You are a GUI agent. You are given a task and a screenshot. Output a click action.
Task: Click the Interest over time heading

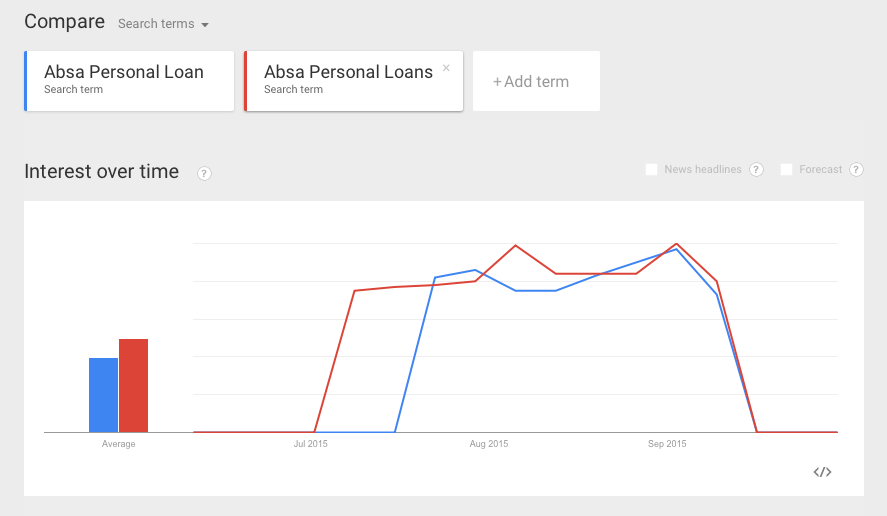coord(101,172)
